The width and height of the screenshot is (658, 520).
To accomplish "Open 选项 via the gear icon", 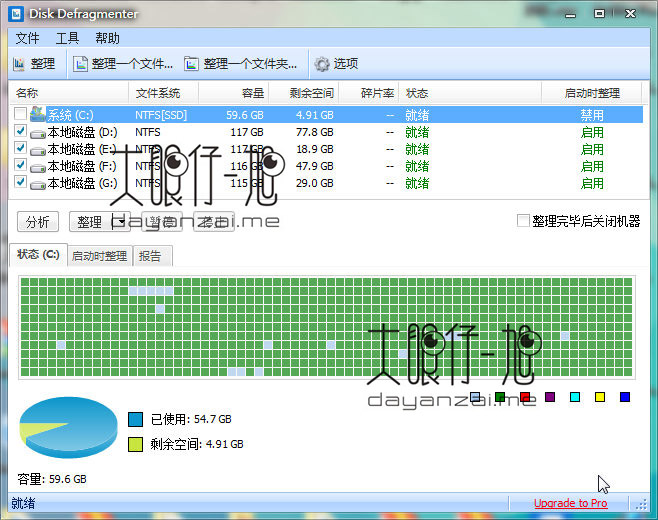I will pos(322,64).
